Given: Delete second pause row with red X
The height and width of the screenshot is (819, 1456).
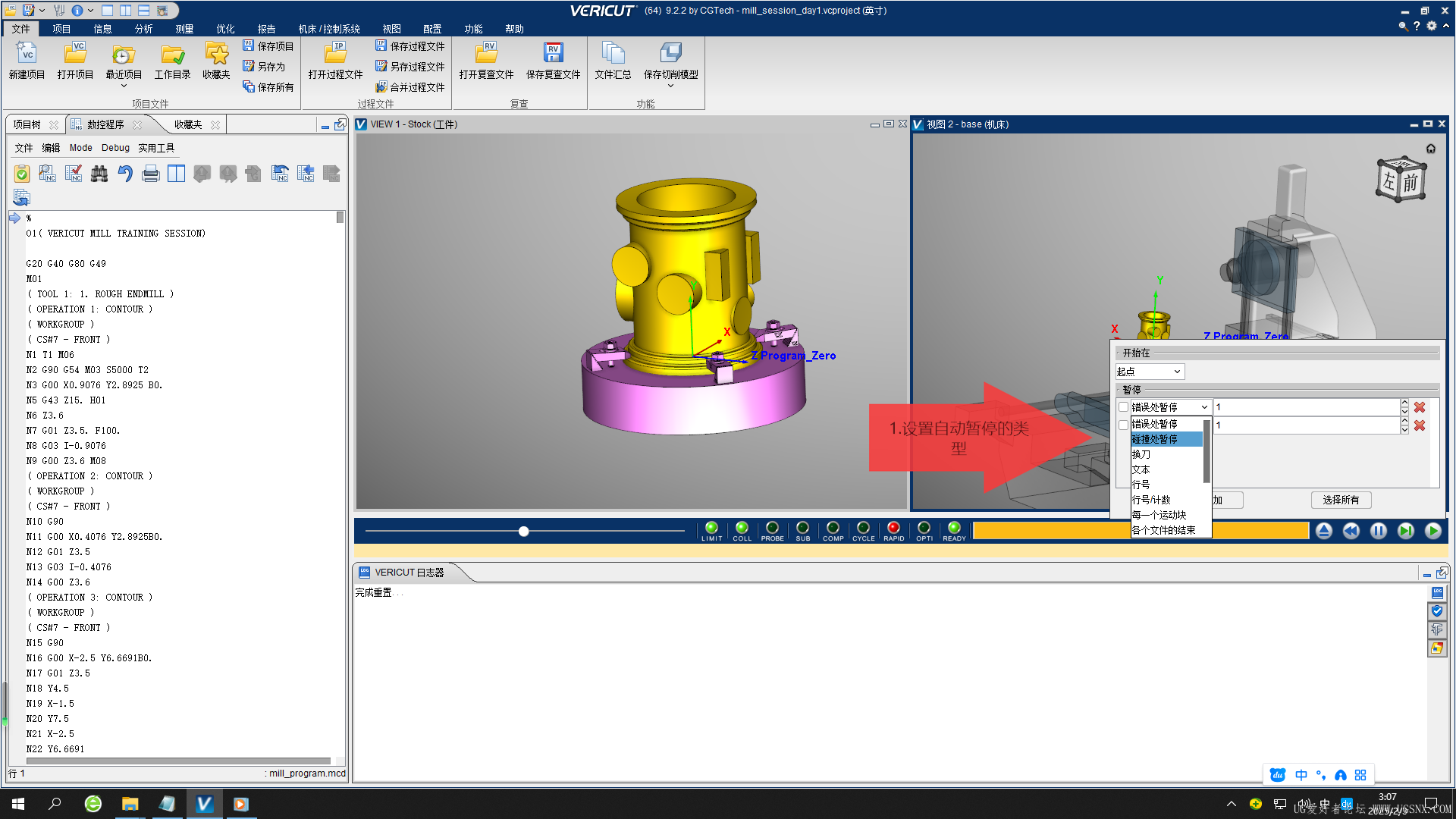Looking at the screenshot, I should pos(1420,425).
